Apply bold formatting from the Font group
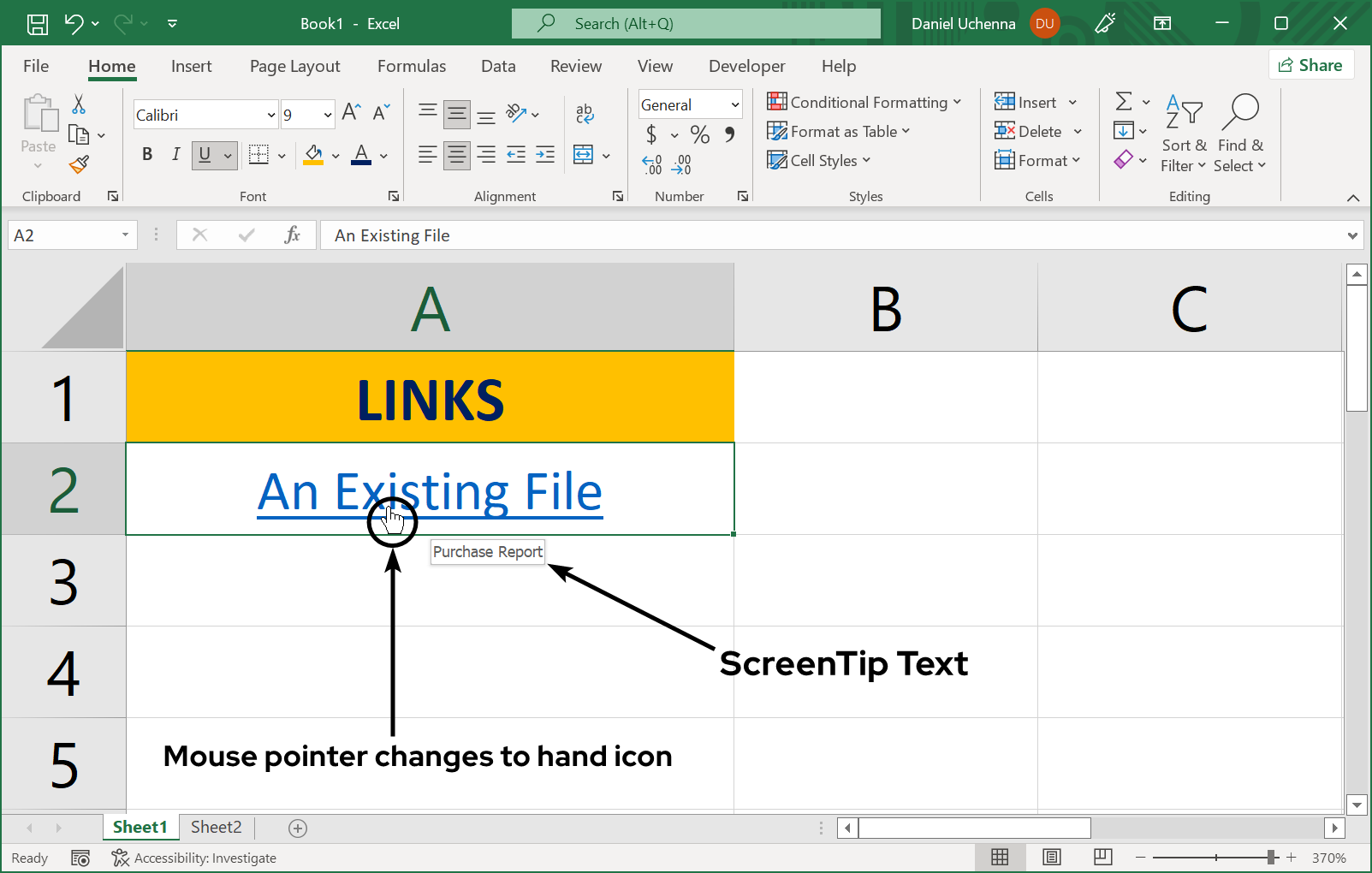This screenshot has width=1372, height=873. (x=146, y=155)
